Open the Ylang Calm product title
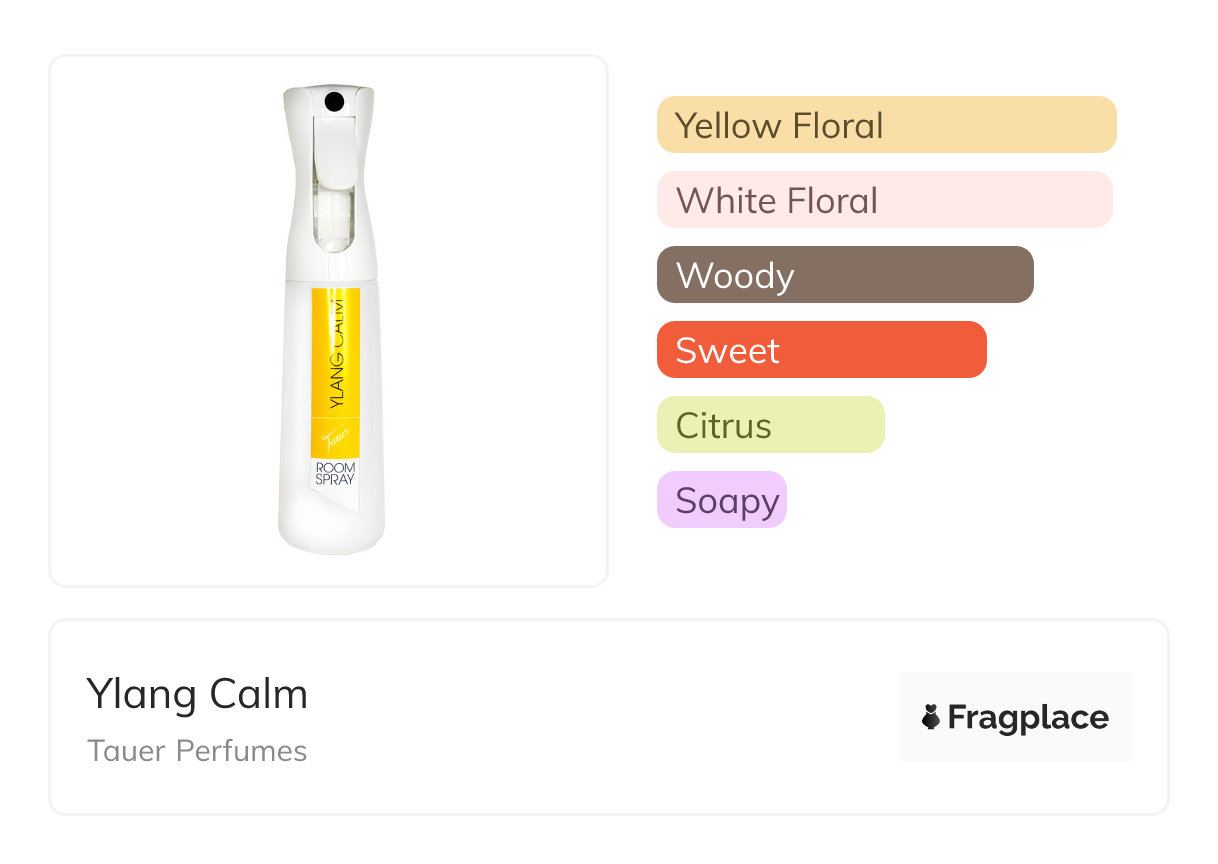This screenshot has height=864, width=1218. pyautogui.click(x=197, y=694)
